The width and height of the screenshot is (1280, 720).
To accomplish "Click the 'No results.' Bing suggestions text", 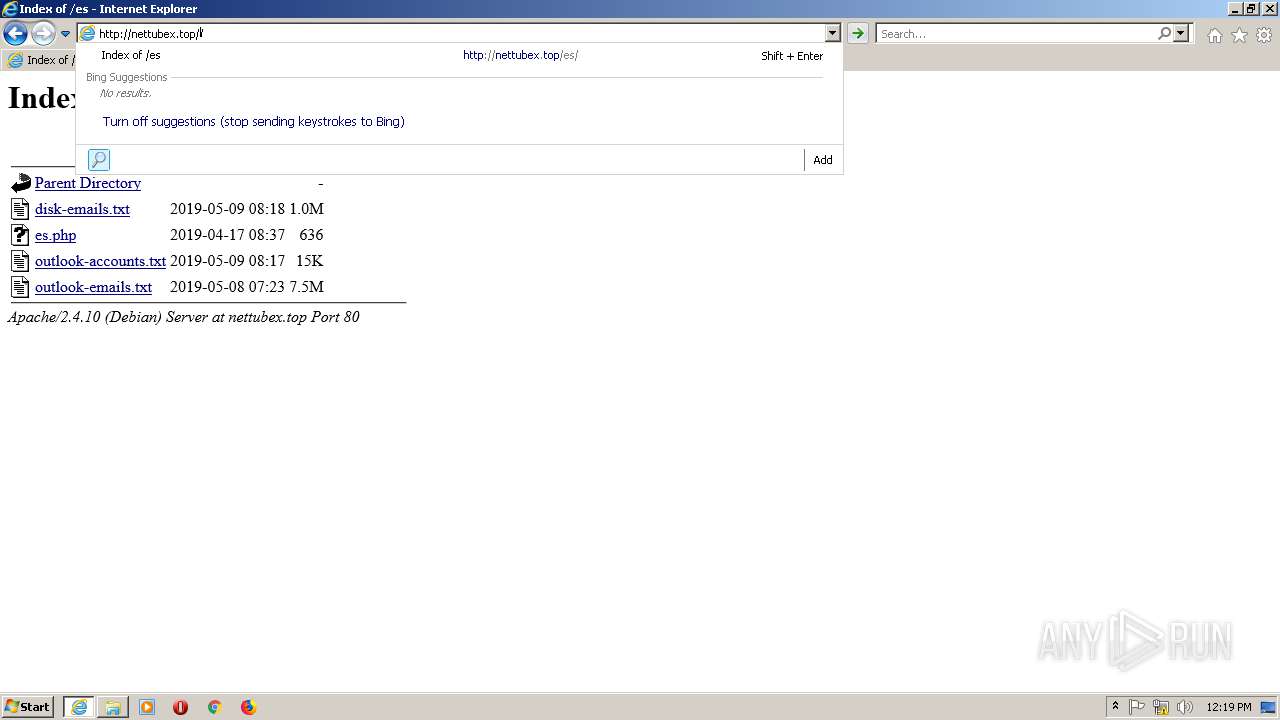I will point(125,93).
